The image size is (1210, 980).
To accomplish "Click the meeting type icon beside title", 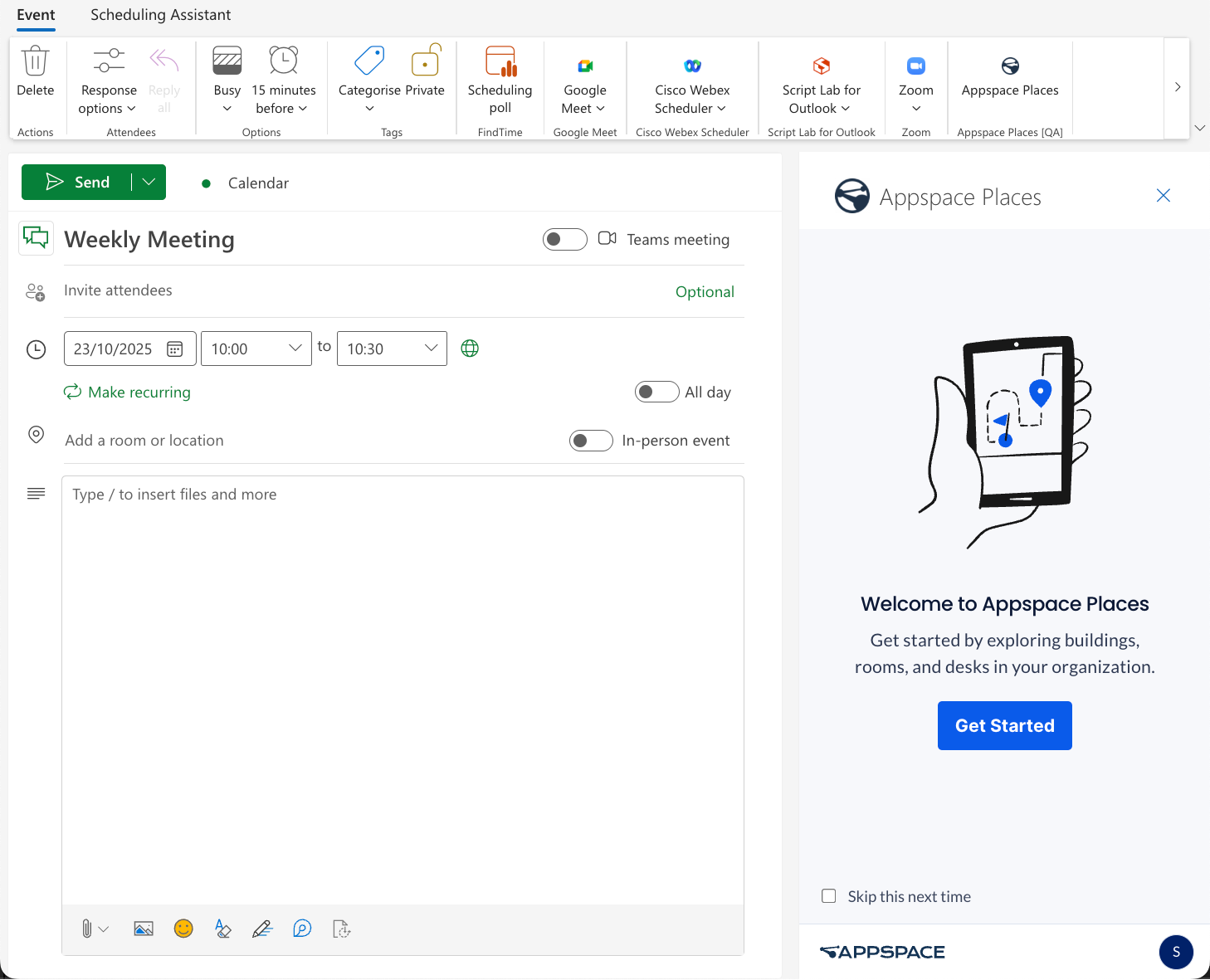I will click(36, 238).
